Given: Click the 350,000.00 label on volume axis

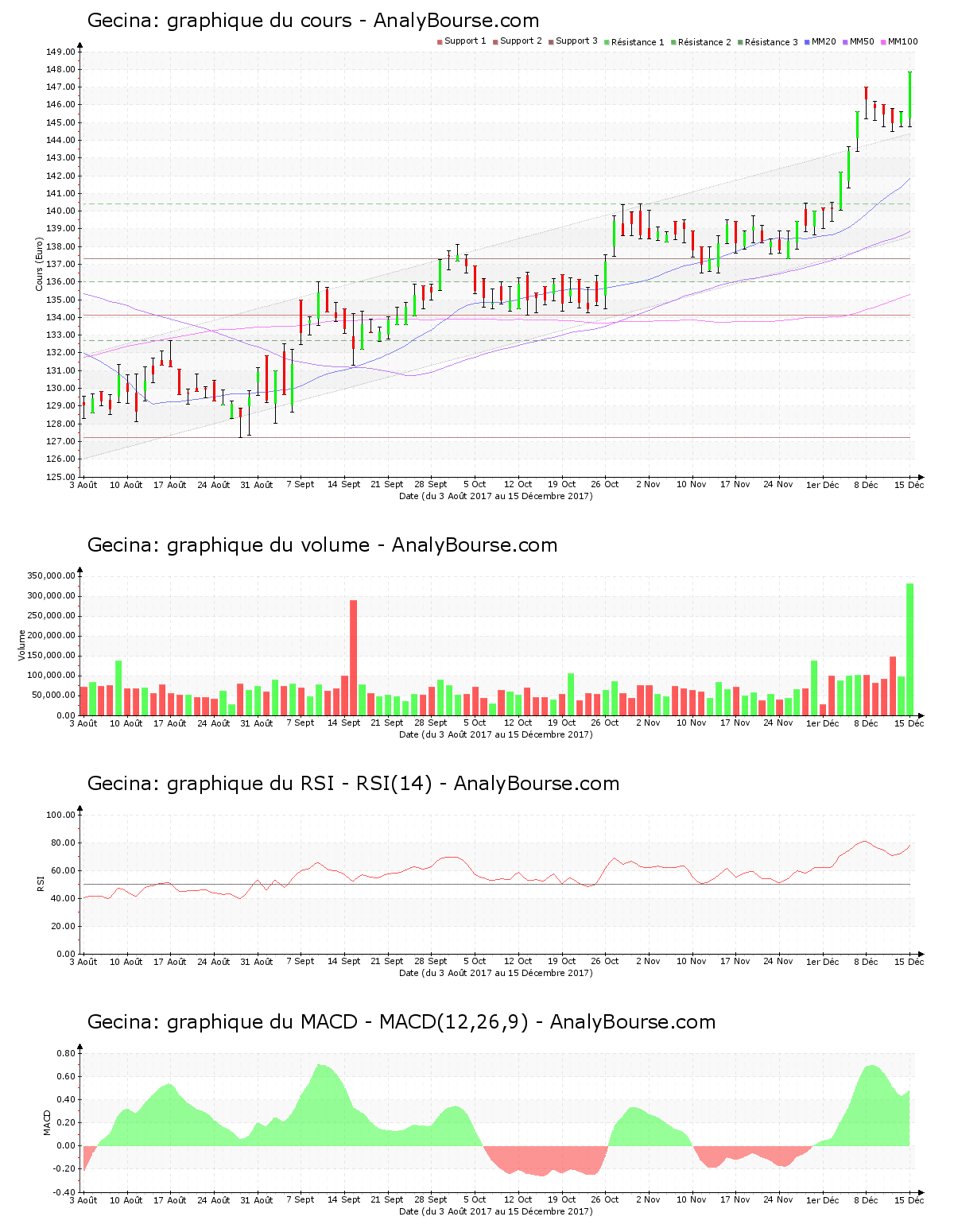Looking at the screenshot, I should point(52,576).
